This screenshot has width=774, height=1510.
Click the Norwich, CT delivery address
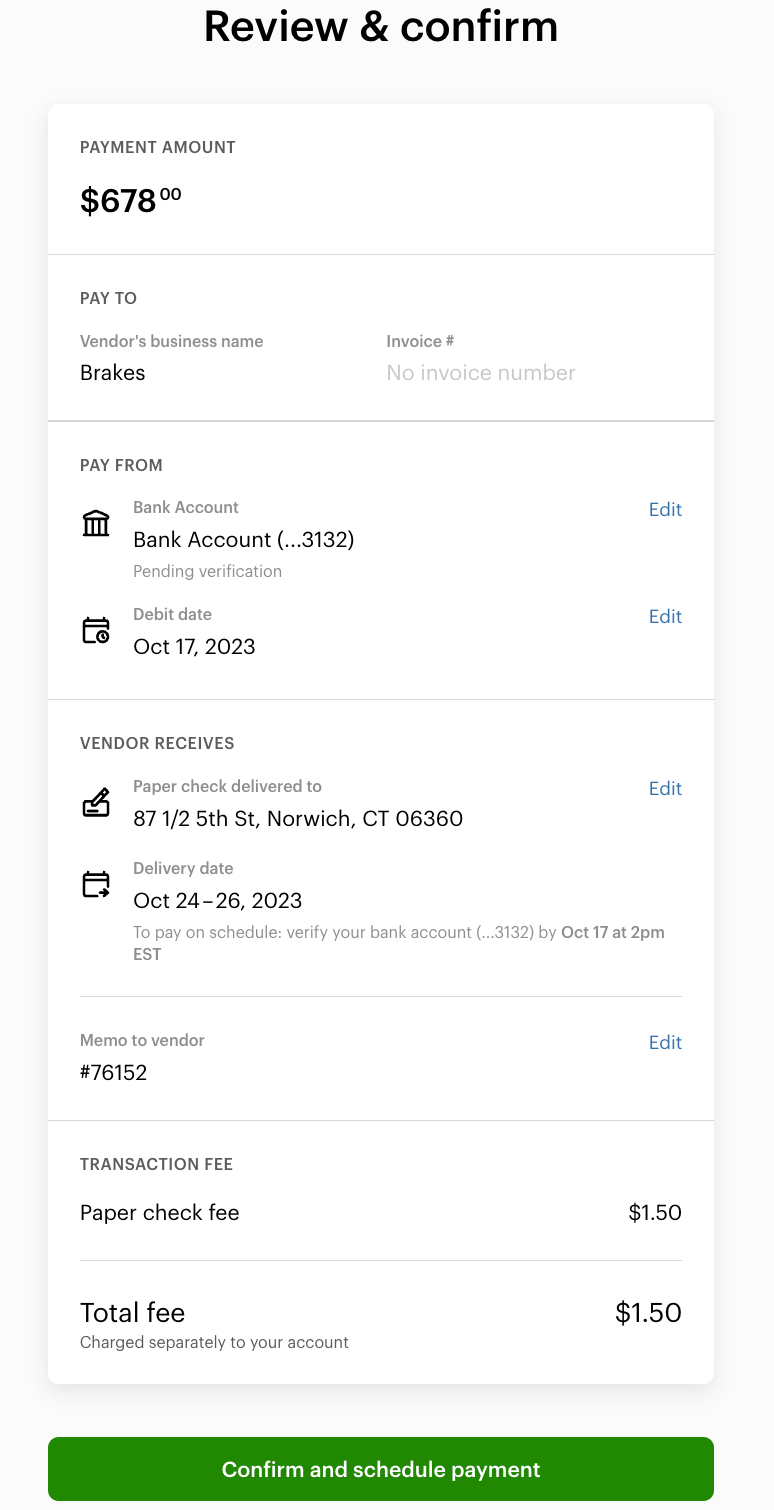[298, 819]
